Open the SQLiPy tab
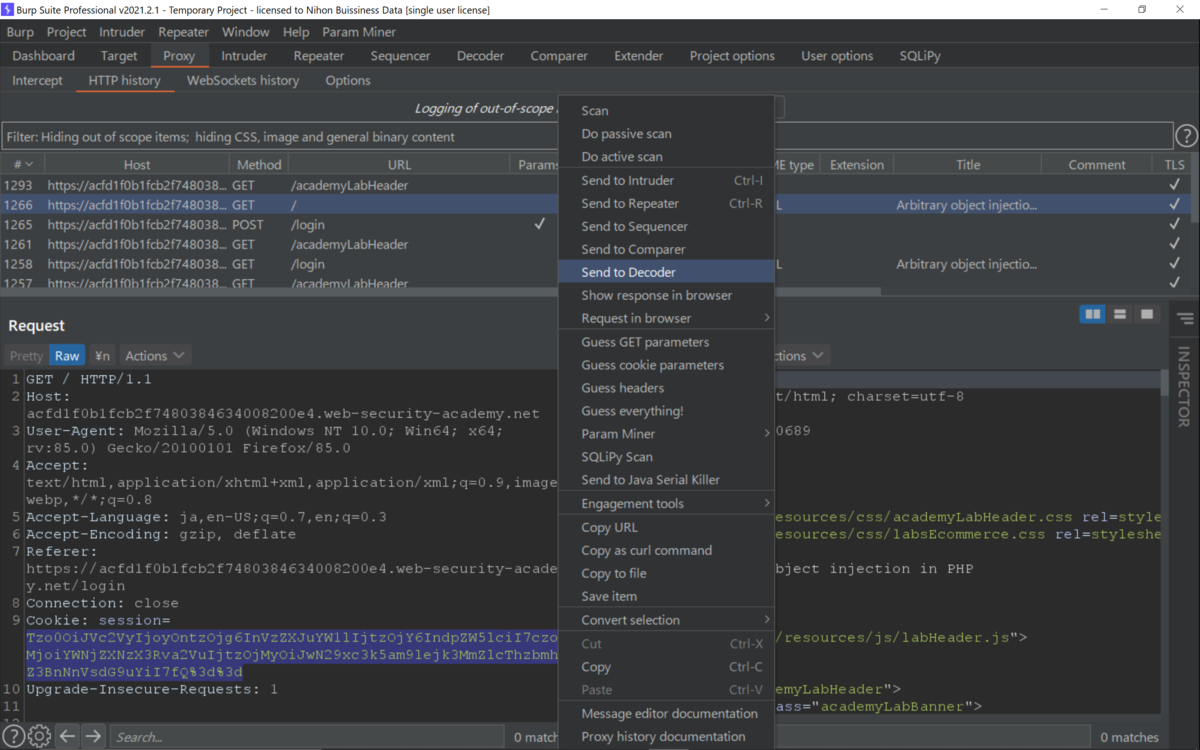 coord(920,56)
